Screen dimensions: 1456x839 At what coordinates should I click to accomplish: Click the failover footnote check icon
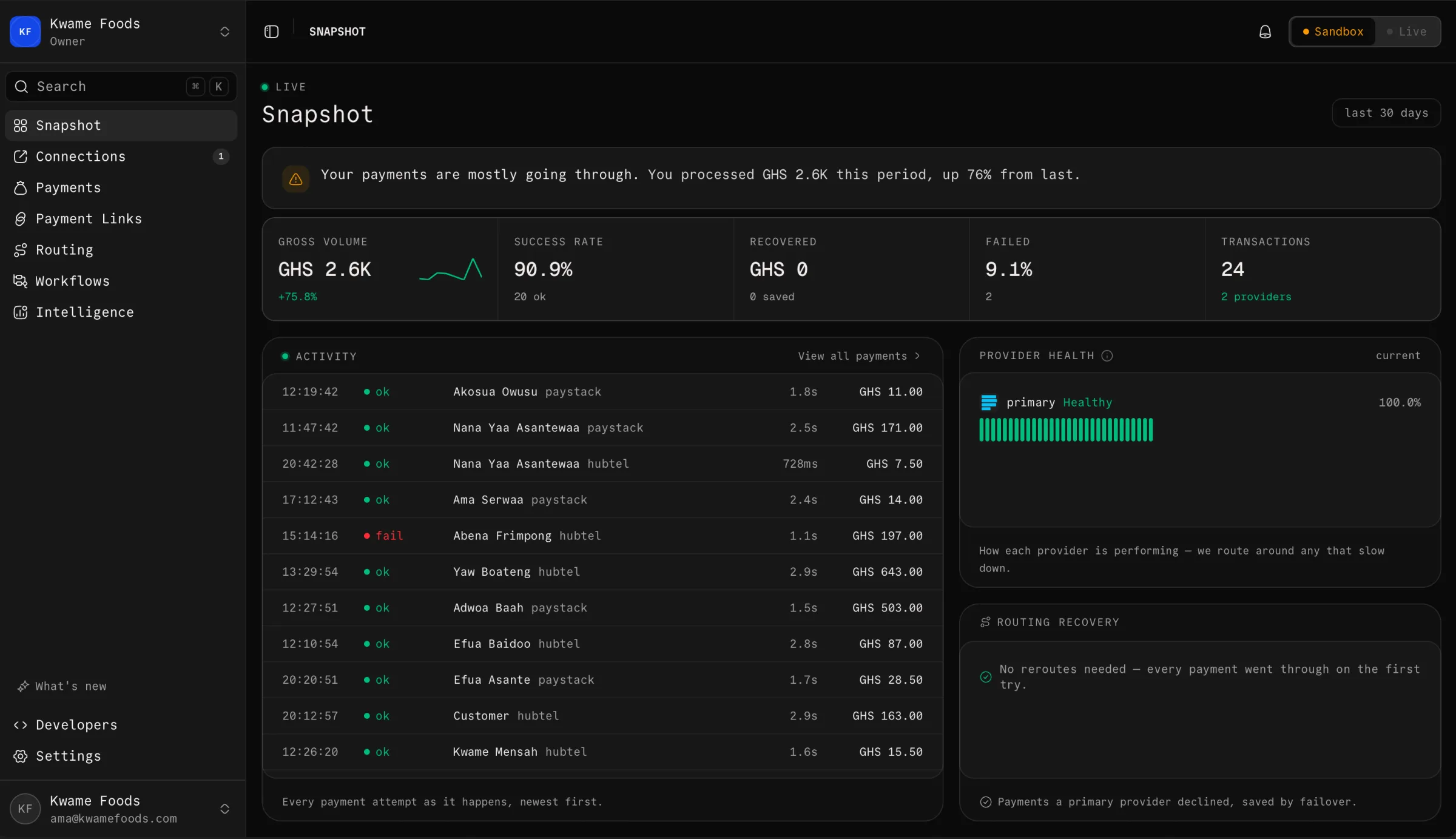[x=986, y=802]
